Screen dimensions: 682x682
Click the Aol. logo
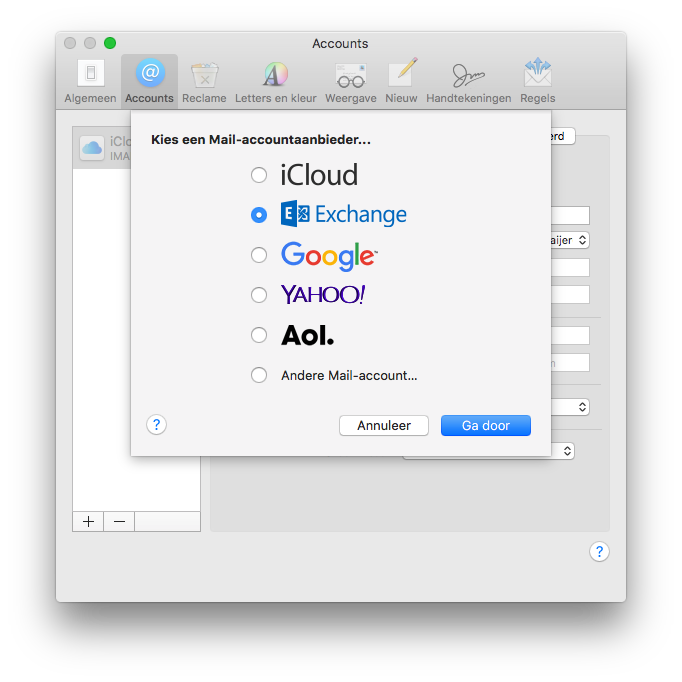[308, 335]
